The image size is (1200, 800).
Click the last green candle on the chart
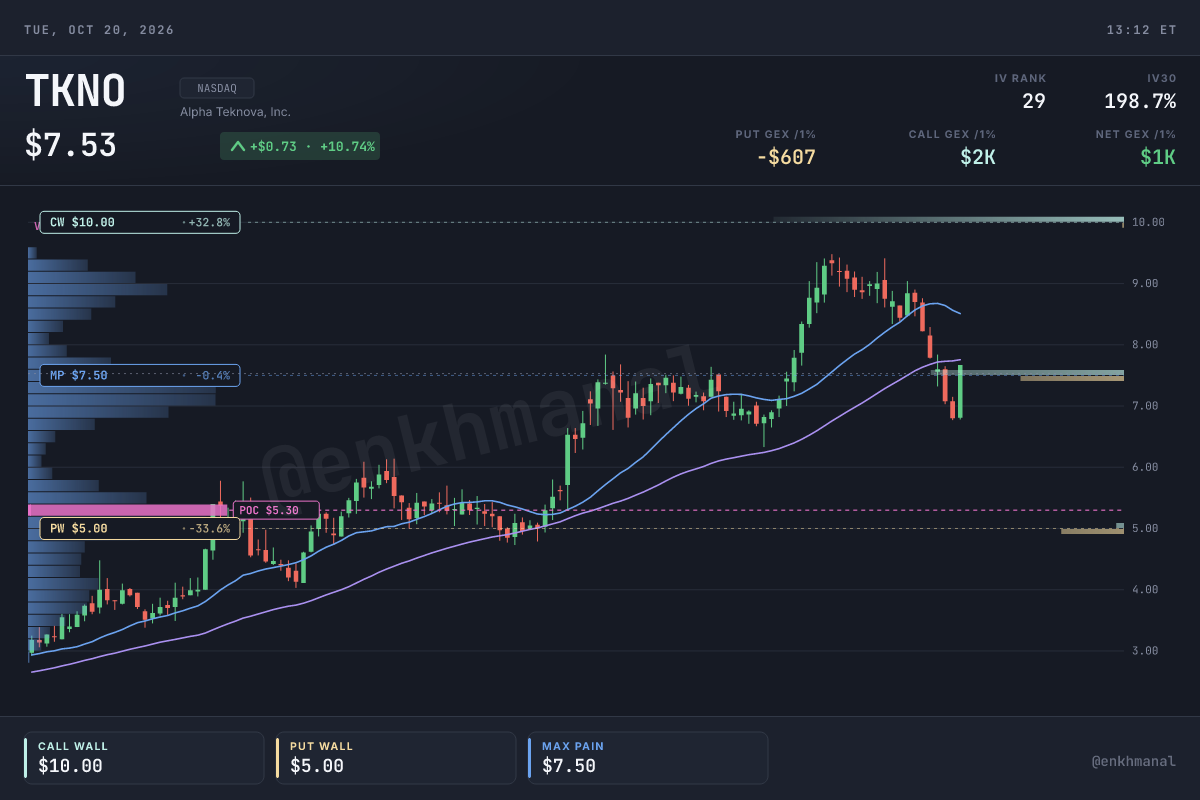point(960,391)
